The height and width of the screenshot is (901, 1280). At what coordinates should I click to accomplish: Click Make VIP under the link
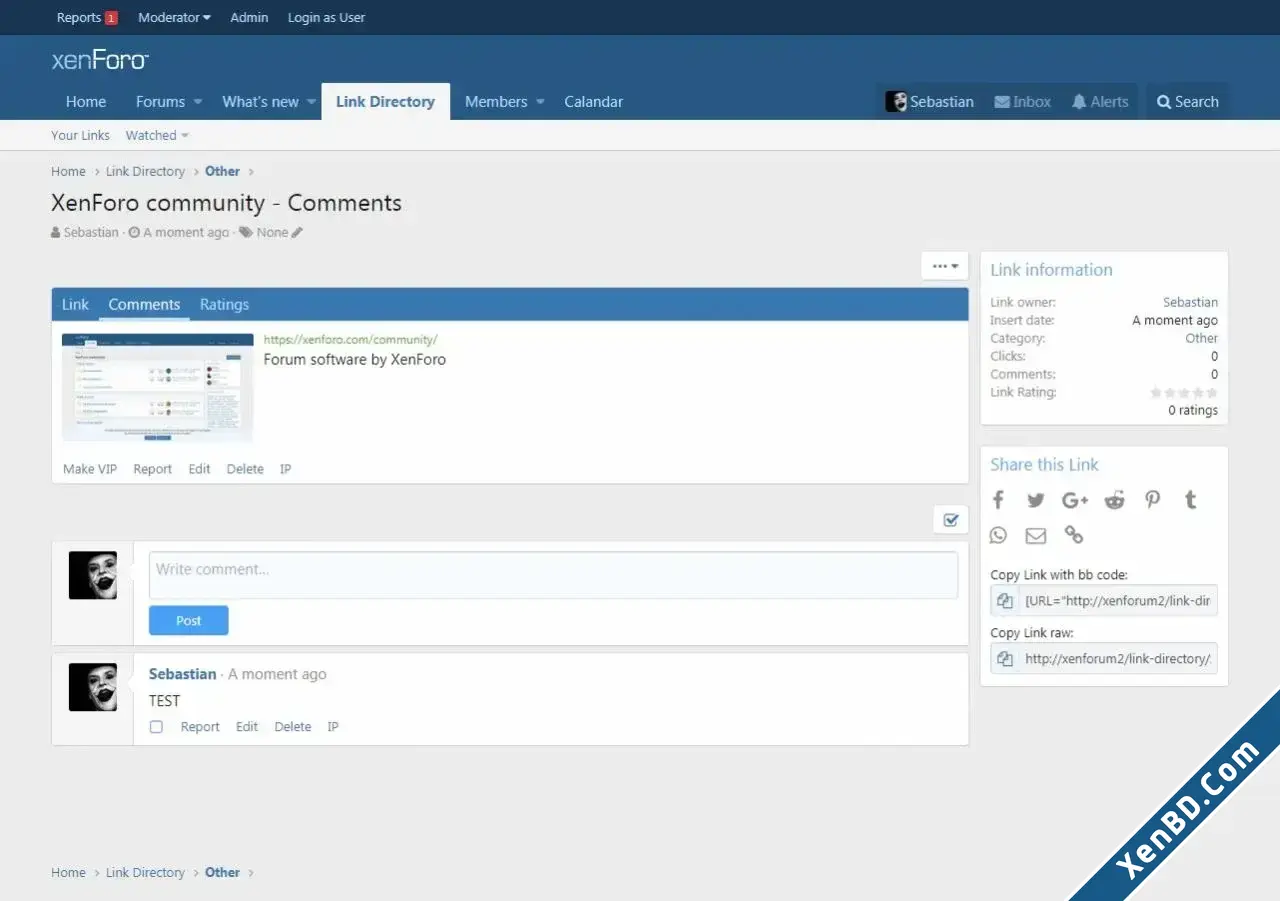(x=90, y=469)
